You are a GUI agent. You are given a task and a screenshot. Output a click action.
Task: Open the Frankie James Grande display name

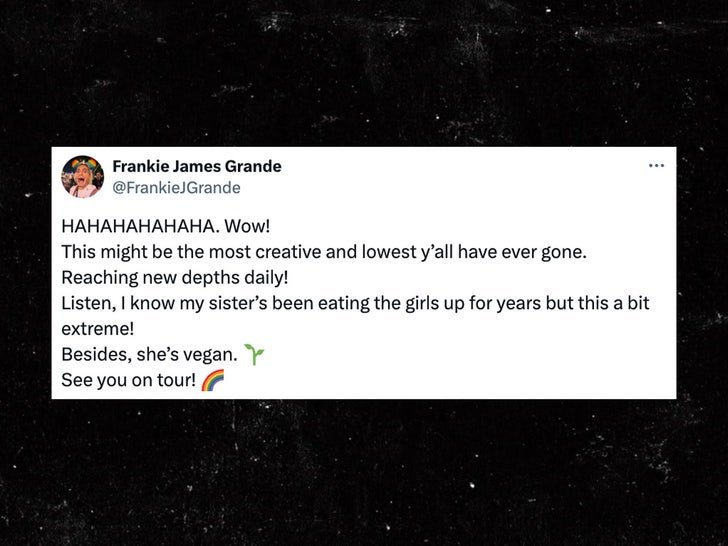pyautogui.click(x=197, y=166)
